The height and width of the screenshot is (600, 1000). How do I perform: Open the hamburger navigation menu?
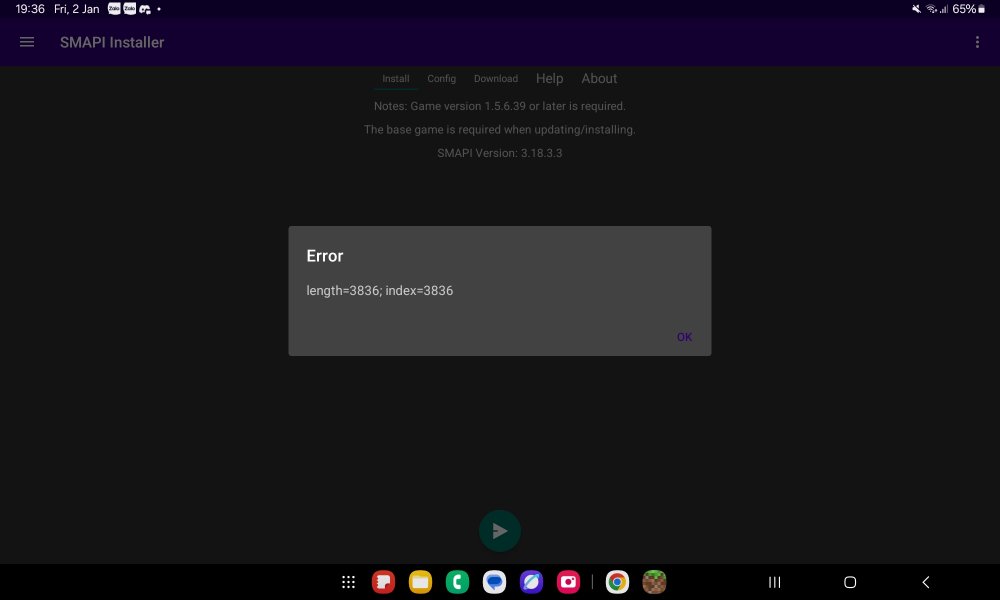(27, 42)
